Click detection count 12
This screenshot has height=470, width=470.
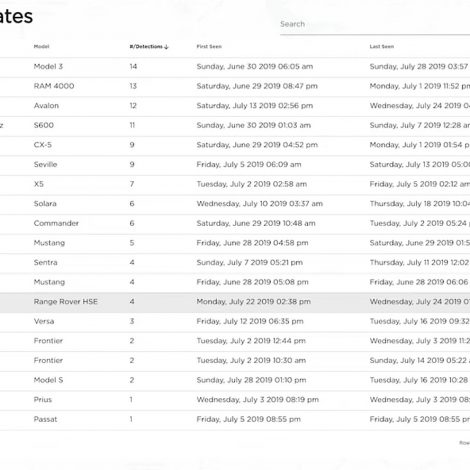click(133, 106)
